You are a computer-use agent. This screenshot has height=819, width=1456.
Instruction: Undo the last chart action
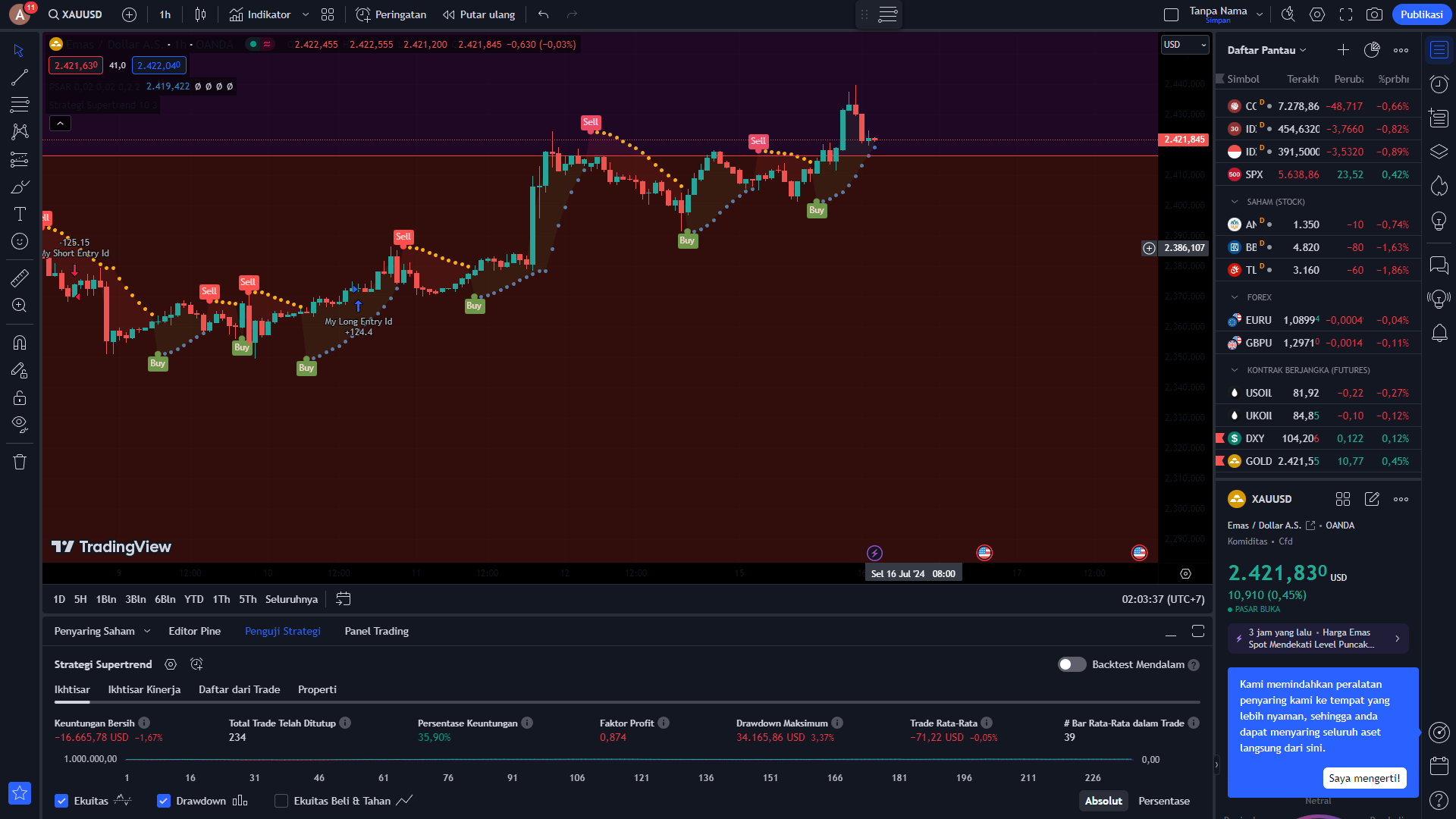[543, 14]
